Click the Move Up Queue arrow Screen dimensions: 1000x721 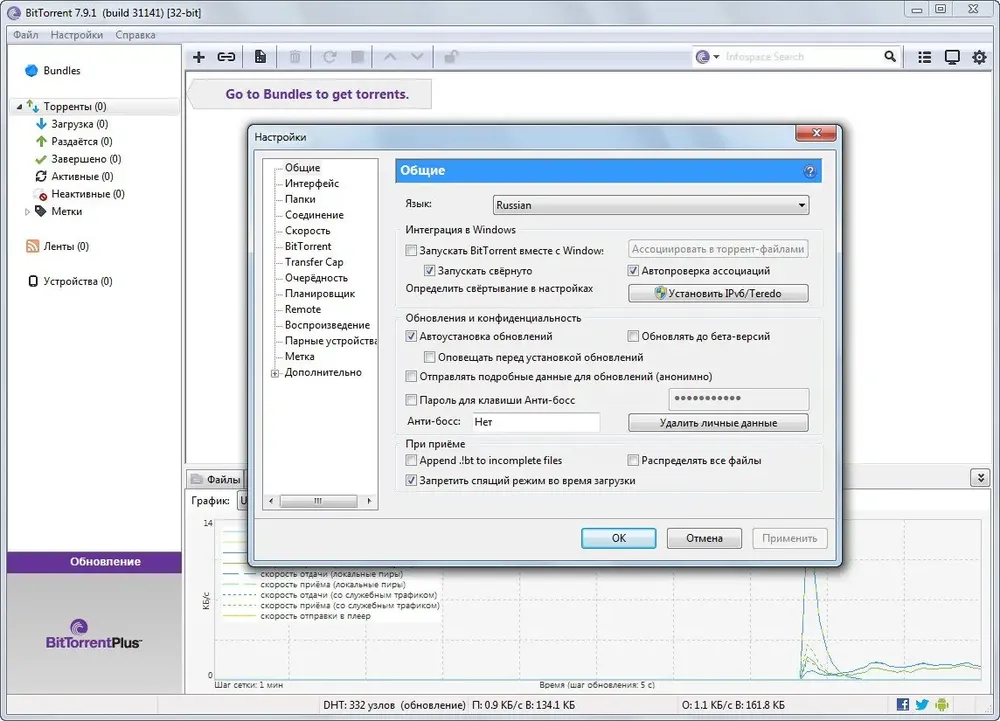pyautogui.click(x=390, y=57)
